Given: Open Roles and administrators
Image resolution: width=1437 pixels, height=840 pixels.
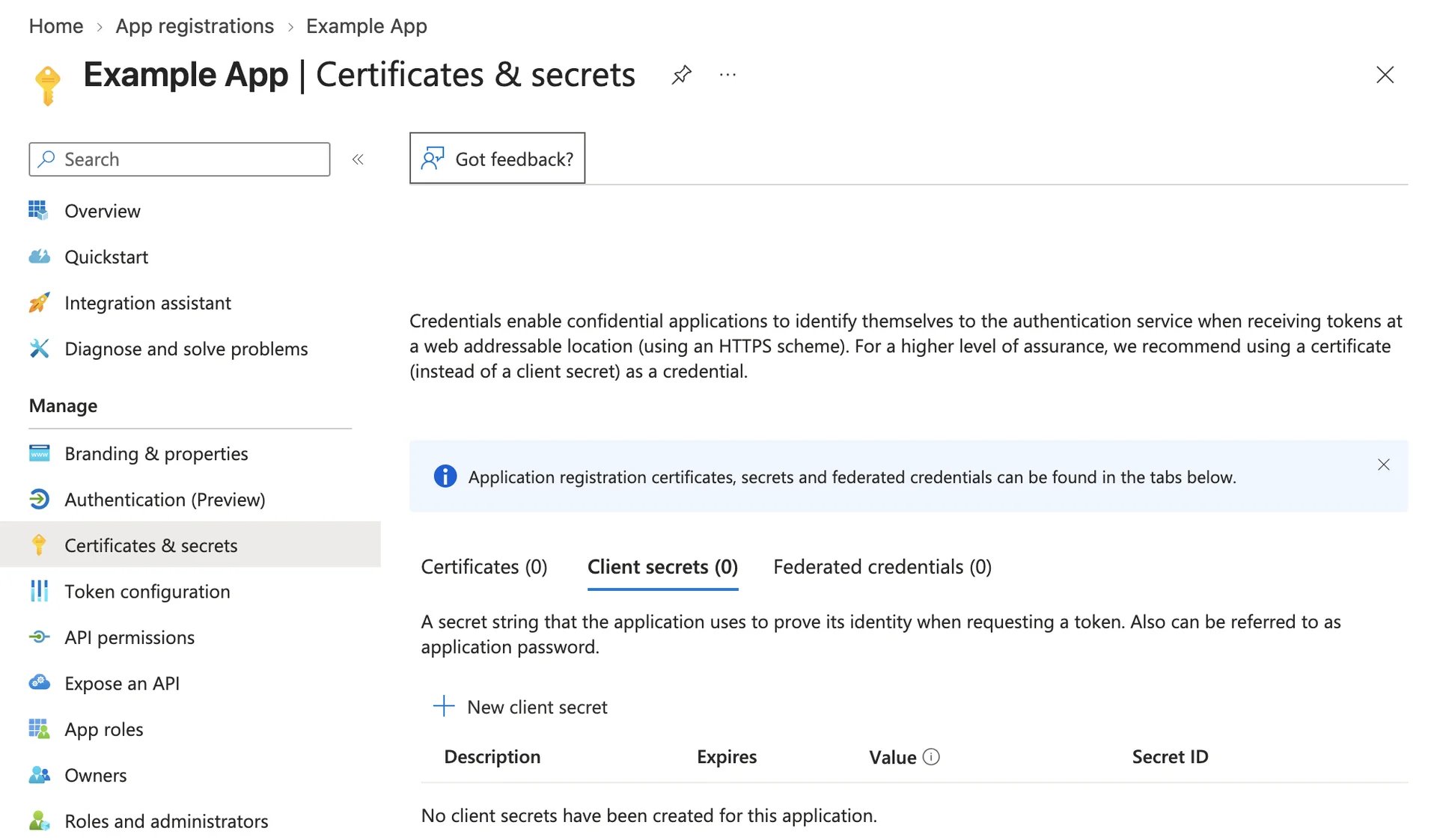Looking at the screenshot, I should 166,821.
